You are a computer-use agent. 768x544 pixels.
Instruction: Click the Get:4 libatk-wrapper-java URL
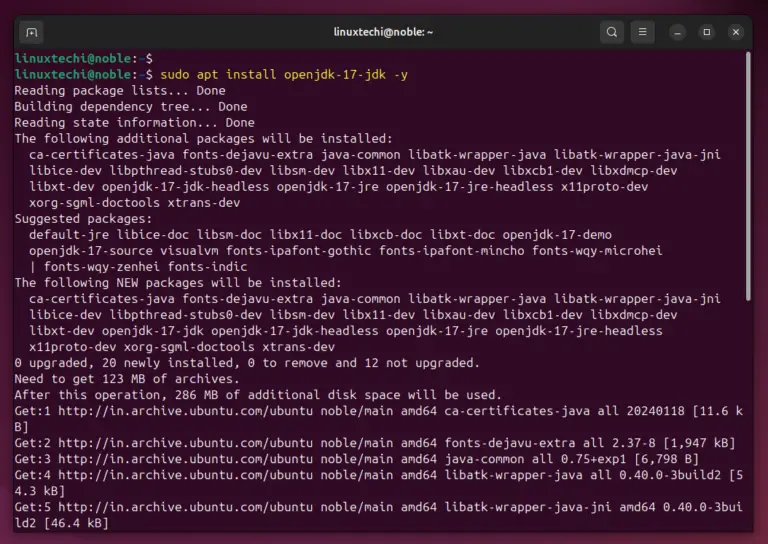[x=185, y=475]
